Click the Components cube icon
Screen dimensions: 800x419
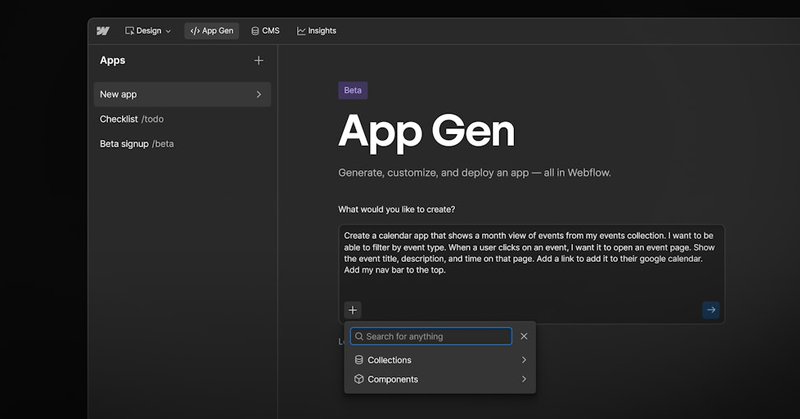359,379
